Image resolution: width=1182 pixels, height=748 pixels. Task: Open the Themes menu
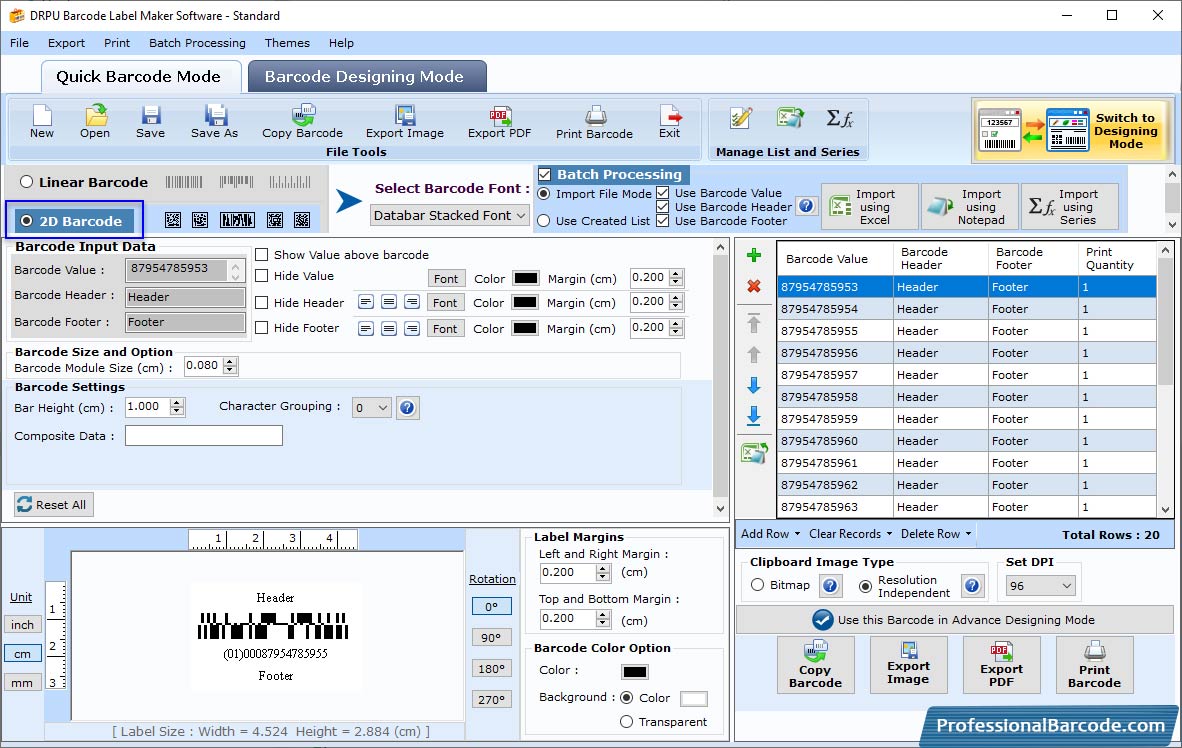pos(287,43)
